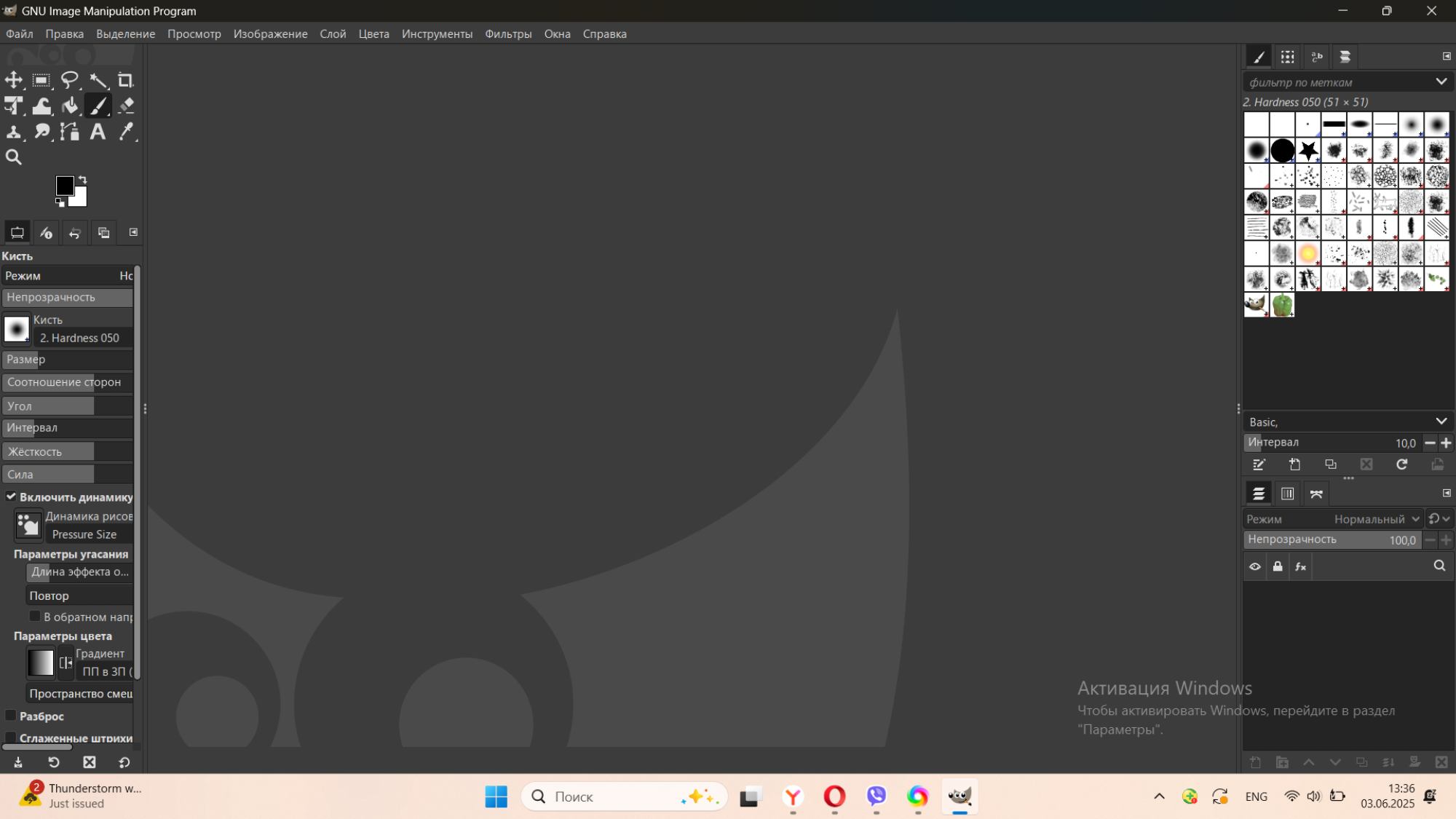Pick the star-shaped brush thumbnail
The image size is (1456, 819).
tap(1308, 151)
